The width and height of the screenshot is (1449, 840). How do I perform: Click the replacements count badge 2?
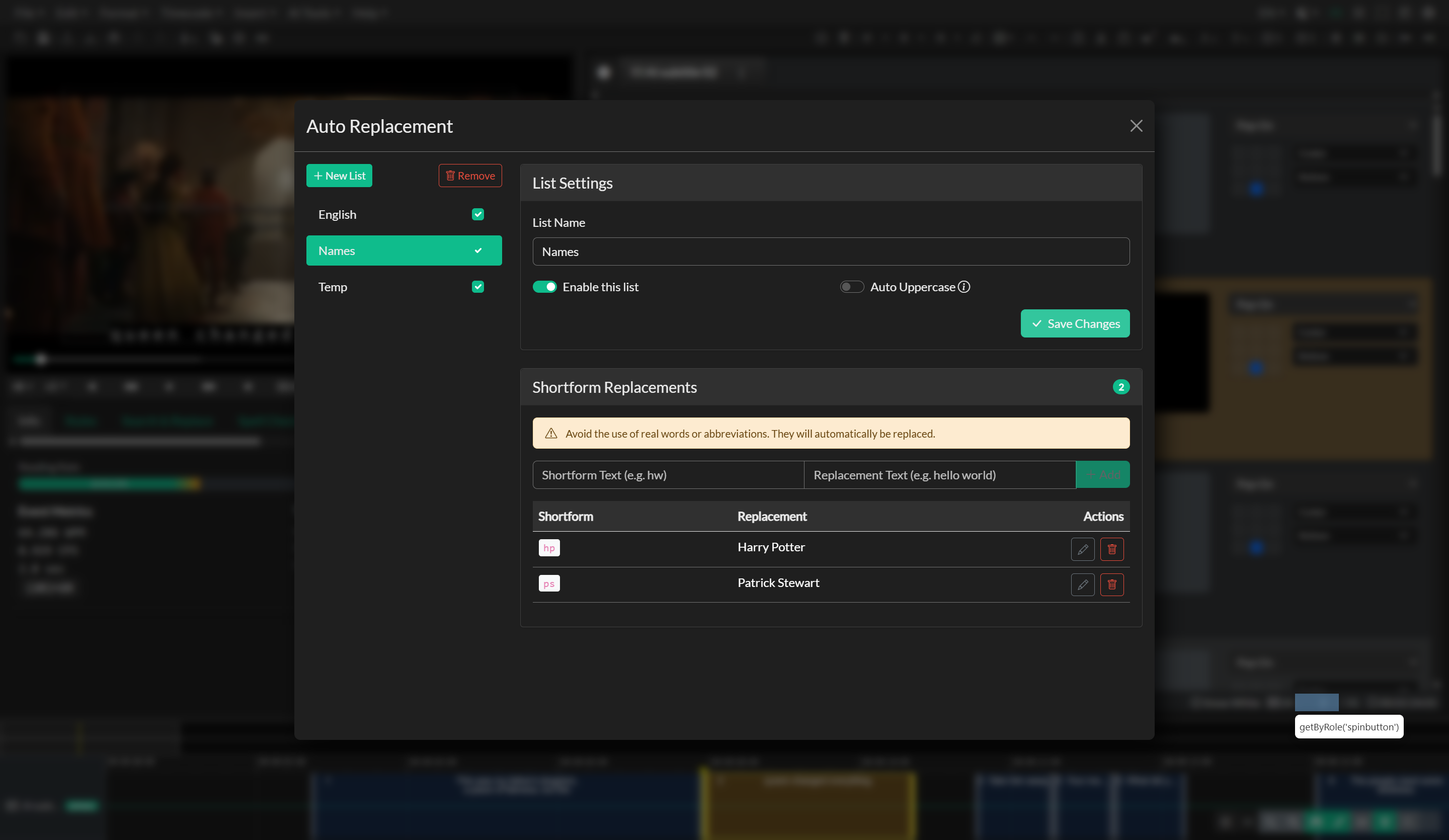(x=1120, y=387)
